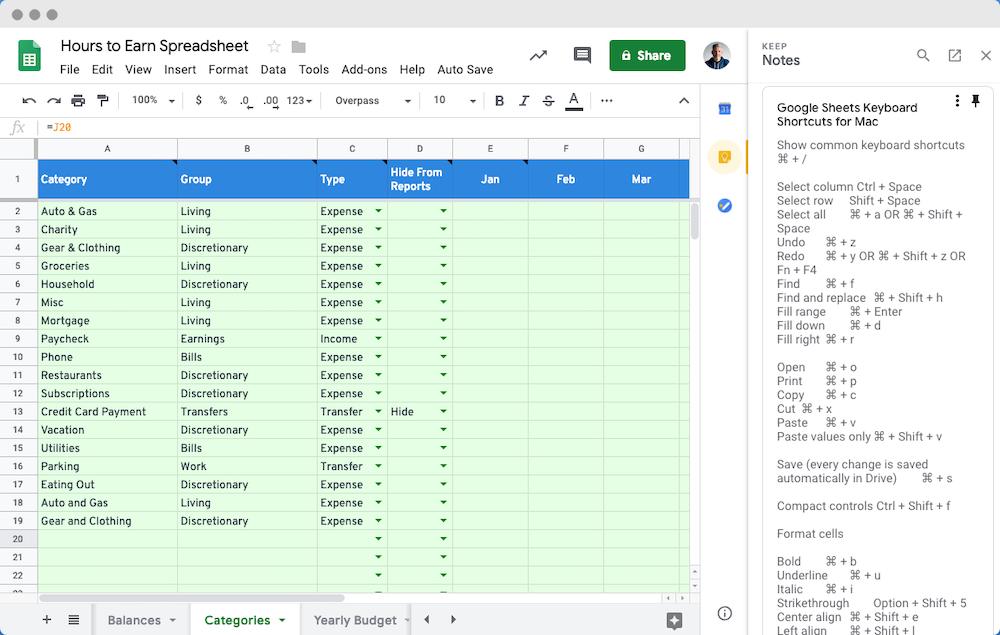Open Type dropdown in row 20
The height and width of the screenshot is (635, 1000).
(378, 539)
